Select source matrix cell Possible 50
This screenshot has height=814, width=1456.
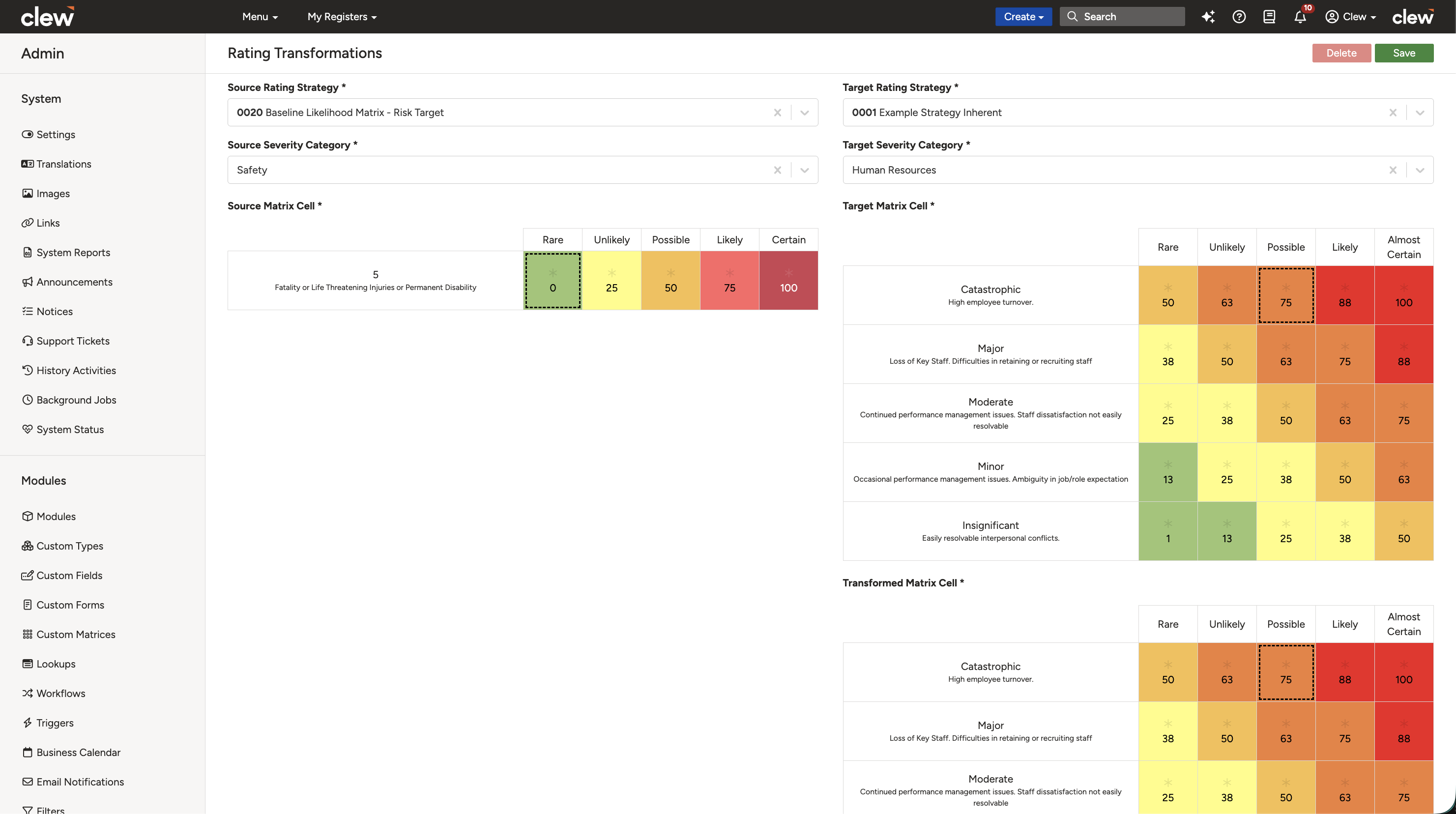point(670,280)
